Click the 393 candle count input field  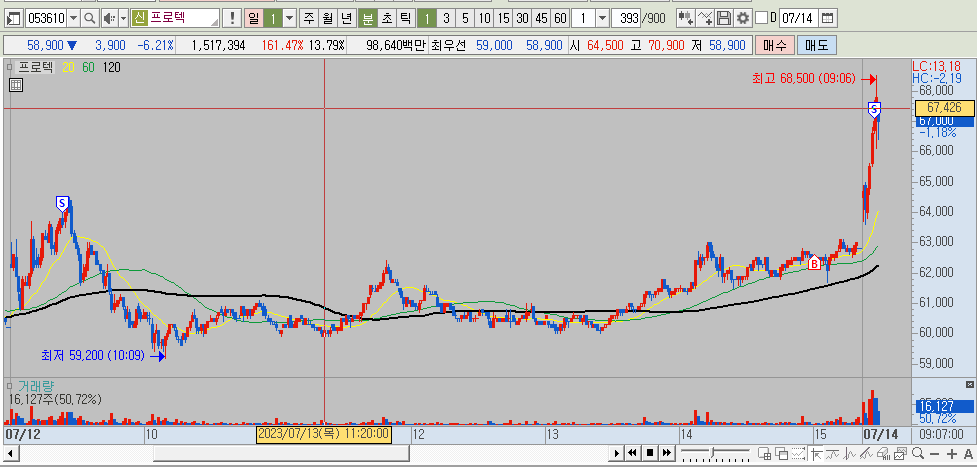tap(626, 18)
